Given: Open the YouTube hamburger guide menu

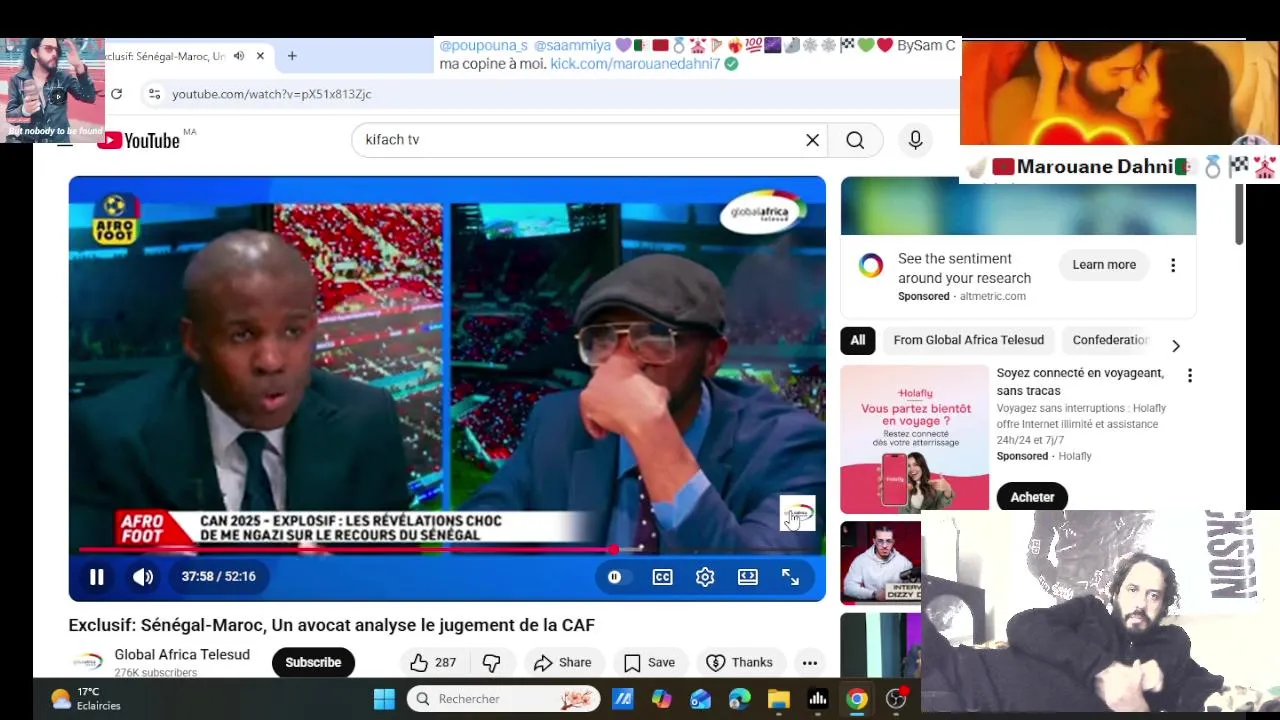Looking at the screenshot, I should tap(65, 146).
